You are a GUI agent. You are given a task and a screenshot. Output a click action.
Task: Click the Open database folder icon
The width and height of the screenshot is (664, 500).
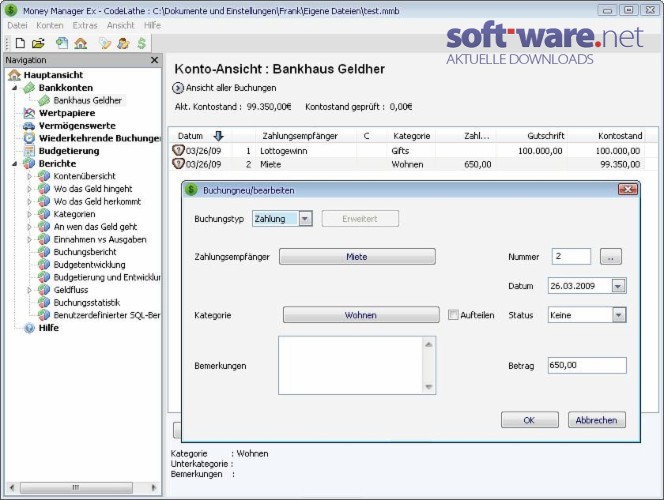coord(38,43)
